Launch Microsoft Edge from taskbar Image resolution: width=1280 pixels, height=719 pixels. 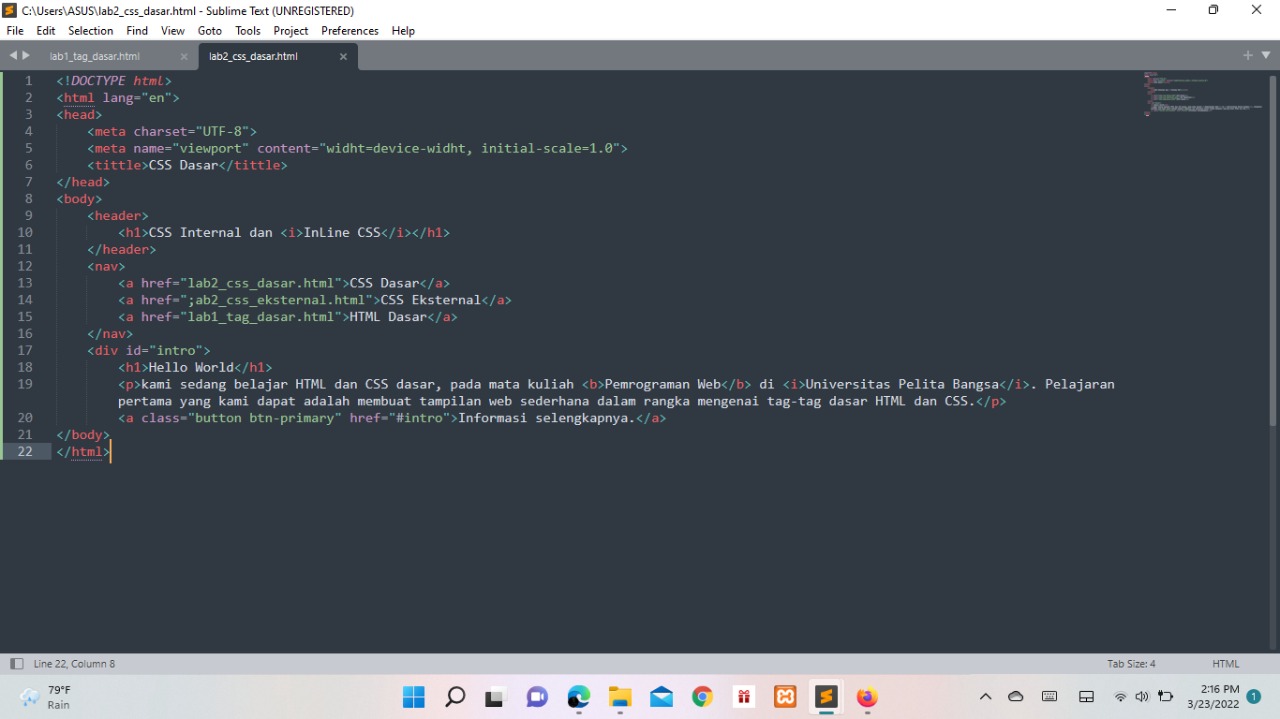click(x=578, y=697)
